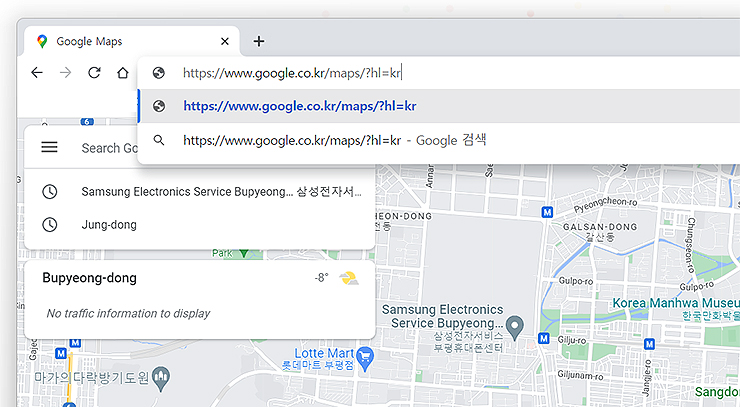Click the clock icon beside Jung-dong
The image size is (740, 407).
point(50,225)
